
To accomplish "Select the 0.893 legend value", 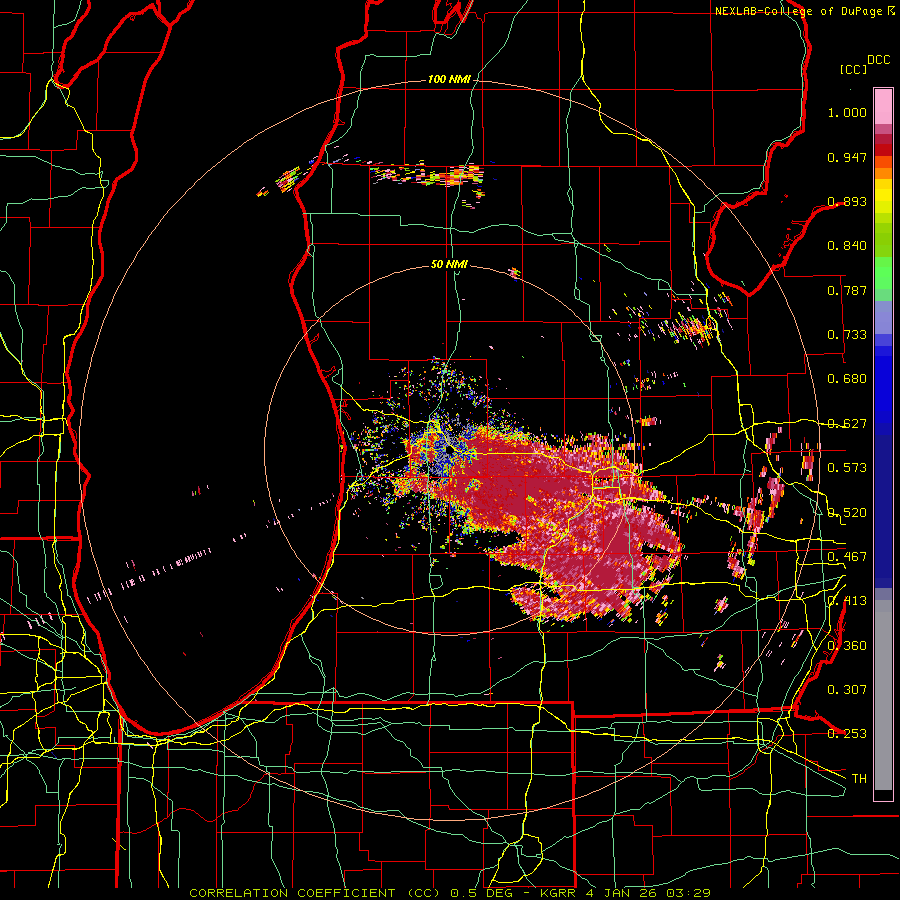I will [x=847, y=201].
